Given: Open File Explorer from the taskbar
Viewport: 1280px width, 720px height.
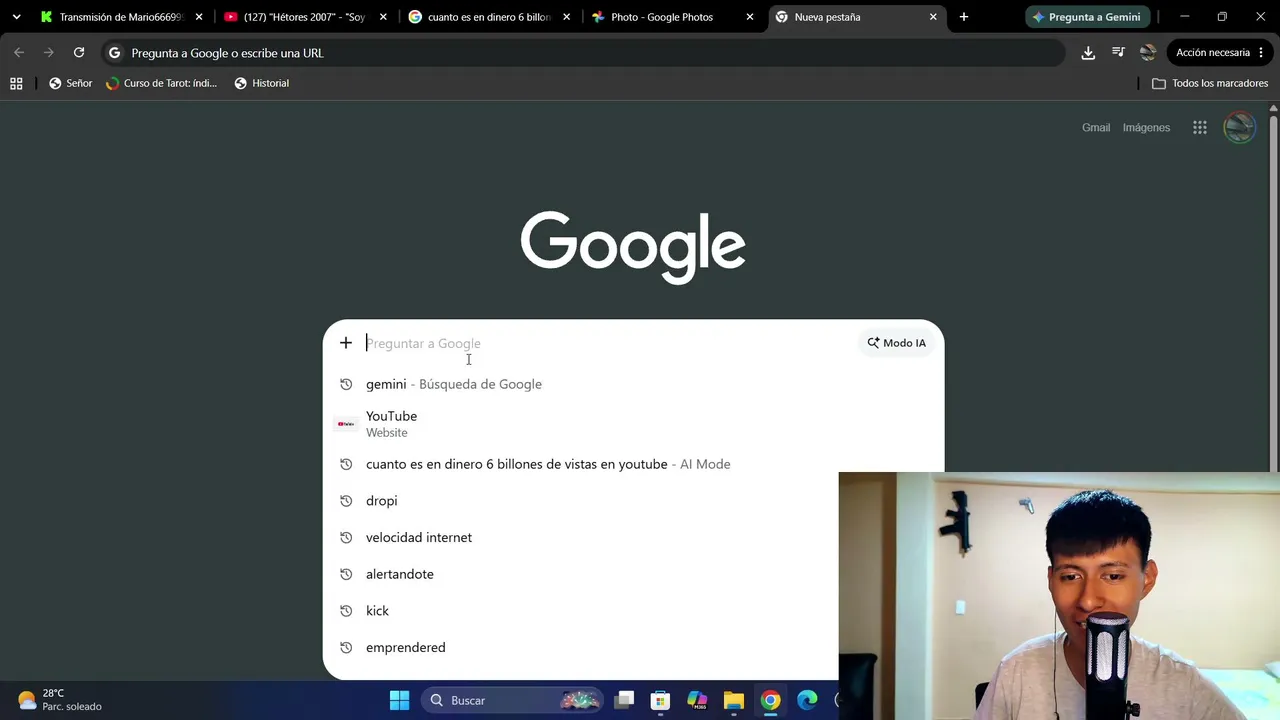Looking at the screenshot, I should pos(734,700).
